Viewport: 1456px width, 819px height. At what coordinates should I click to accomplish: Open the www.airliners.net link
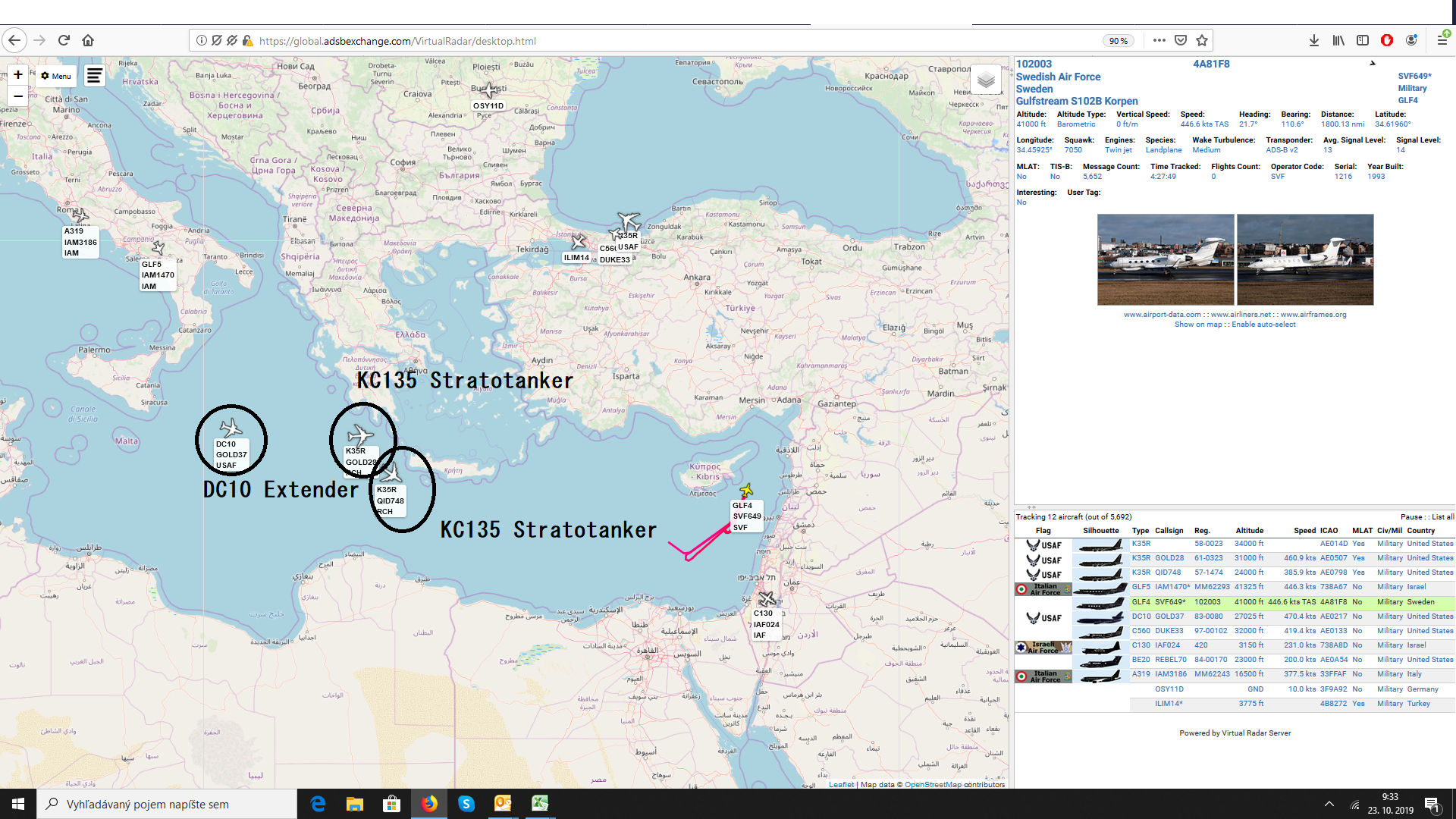[1241, 315]
